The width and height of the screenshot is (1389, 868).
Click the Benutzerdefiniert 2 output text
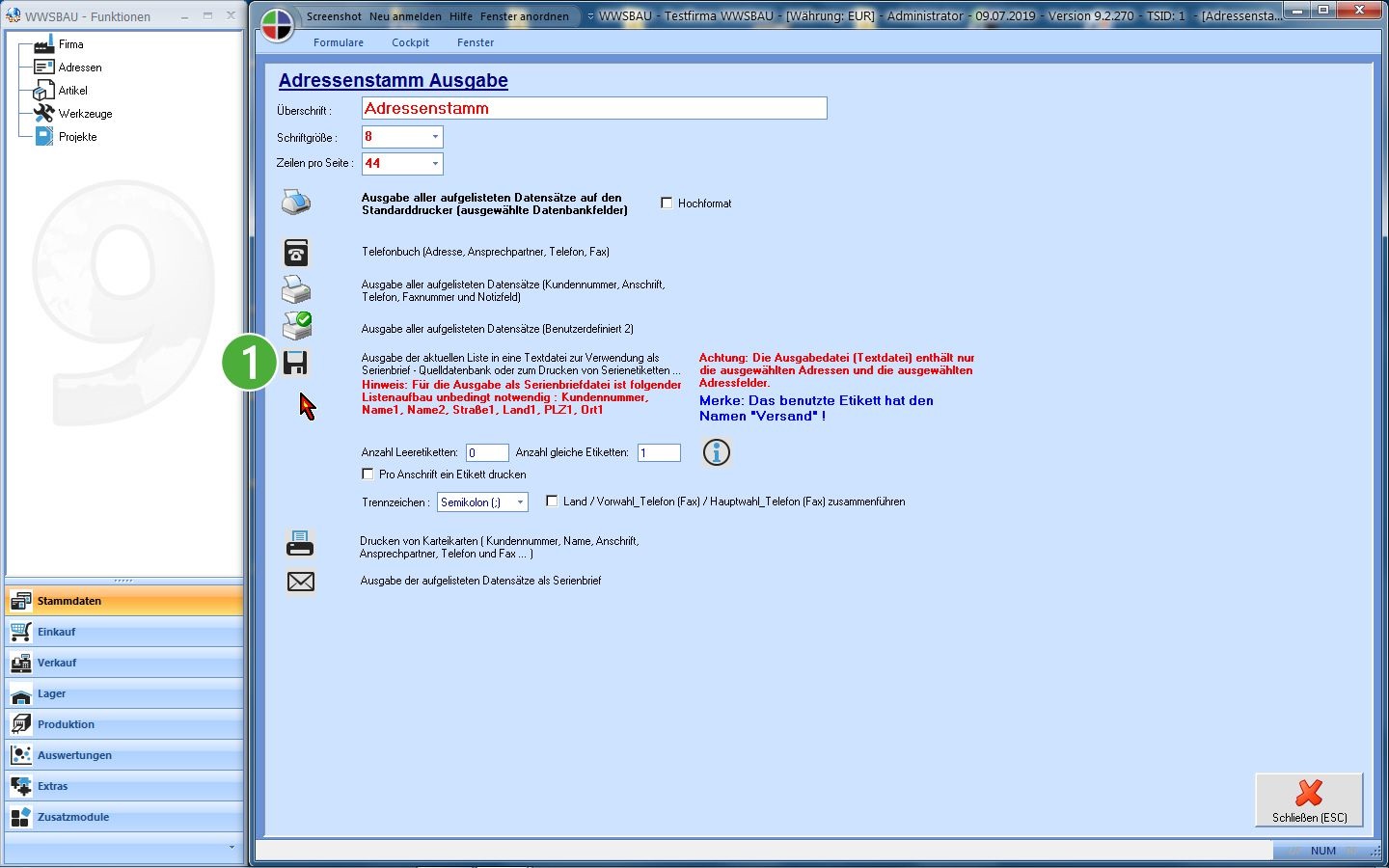click(498, 329)
